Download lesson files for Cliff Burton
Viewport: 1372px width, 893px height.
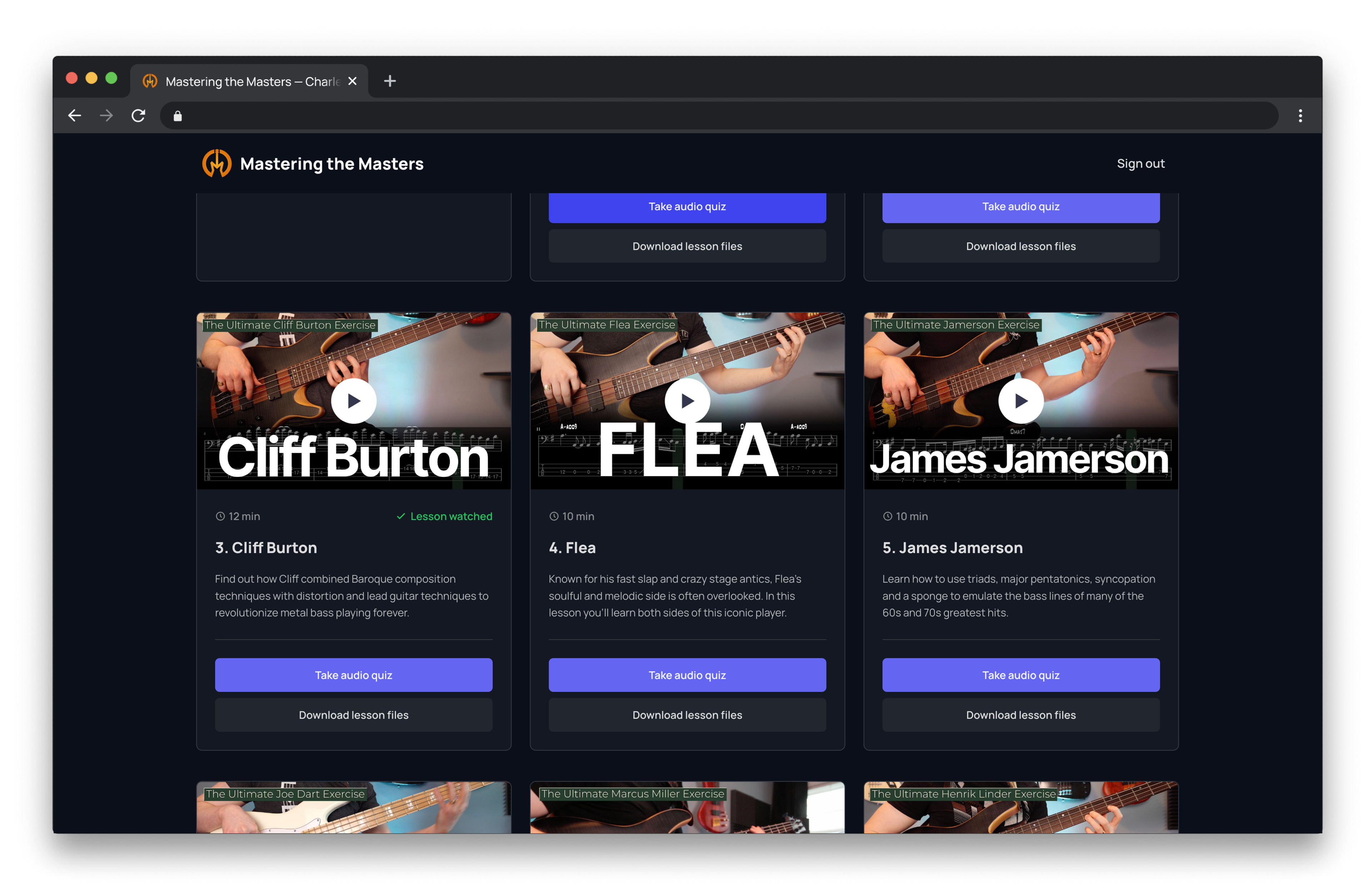(353, 714)
